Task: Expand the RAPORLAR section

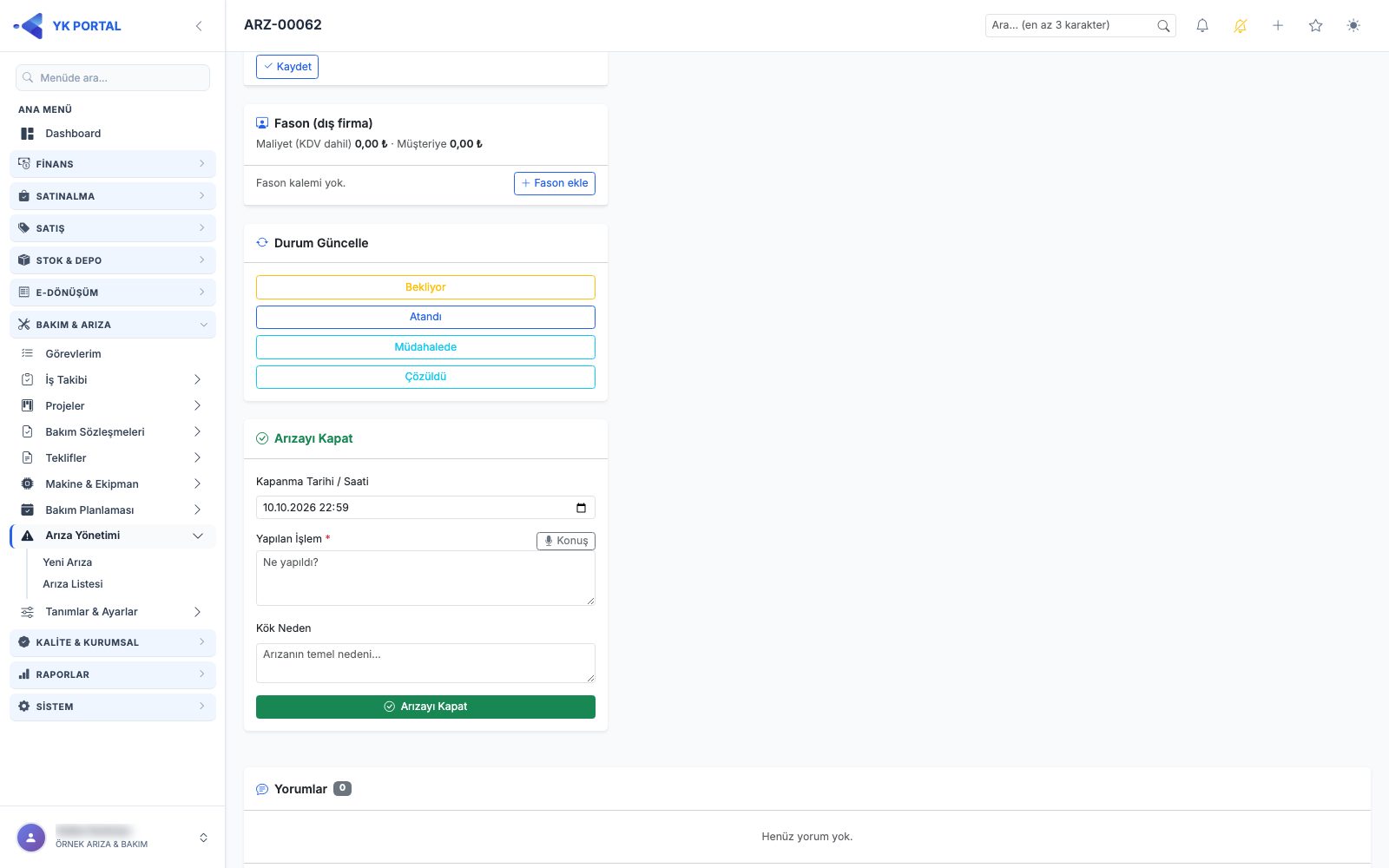Action: pos(113,674)
